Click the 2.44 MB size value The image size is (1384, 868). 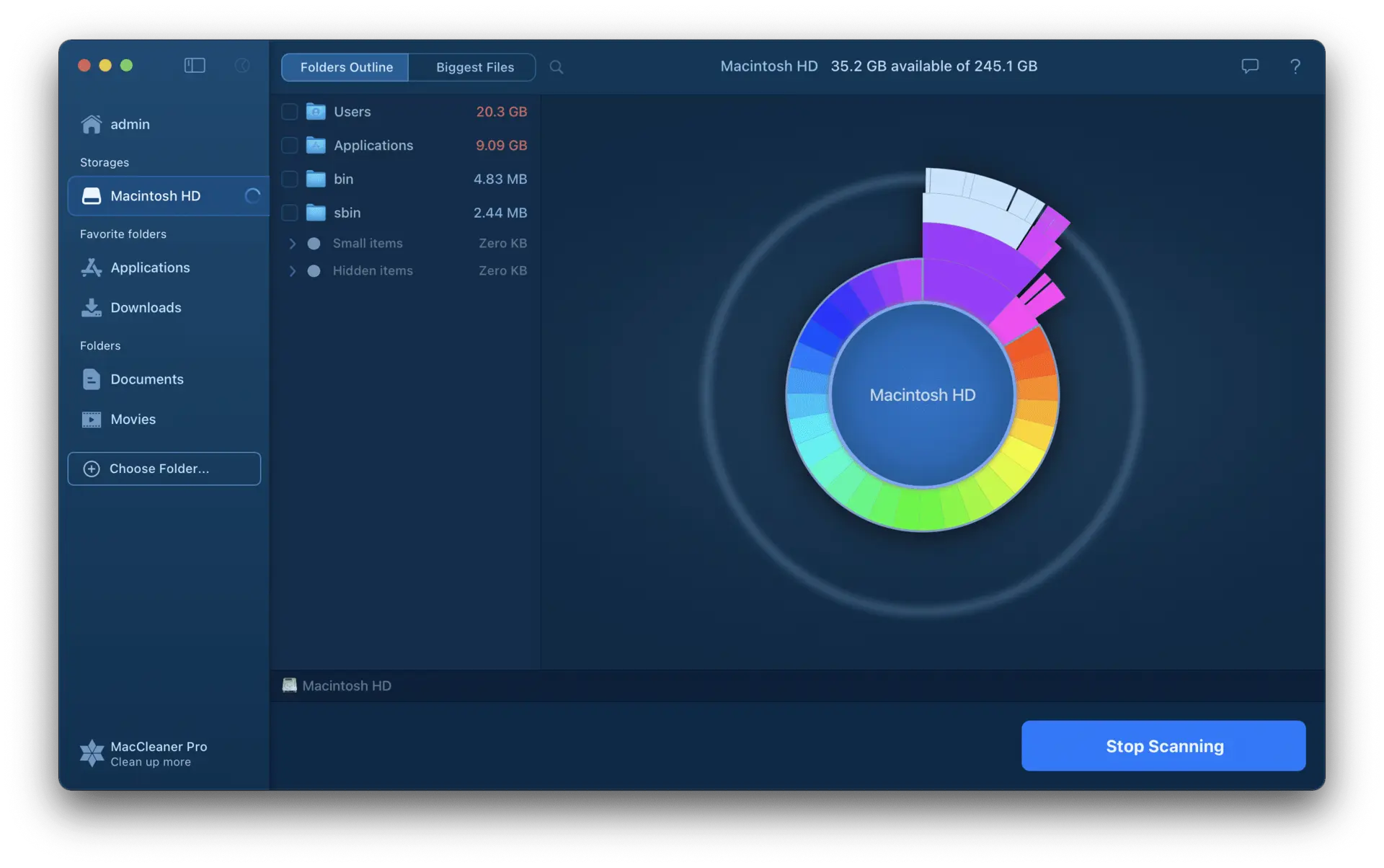[x=500, y=213]
